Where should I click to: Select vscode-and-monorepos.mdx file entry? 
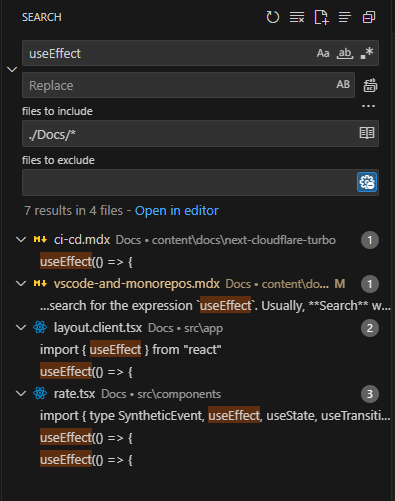click(x=197, y=284)
